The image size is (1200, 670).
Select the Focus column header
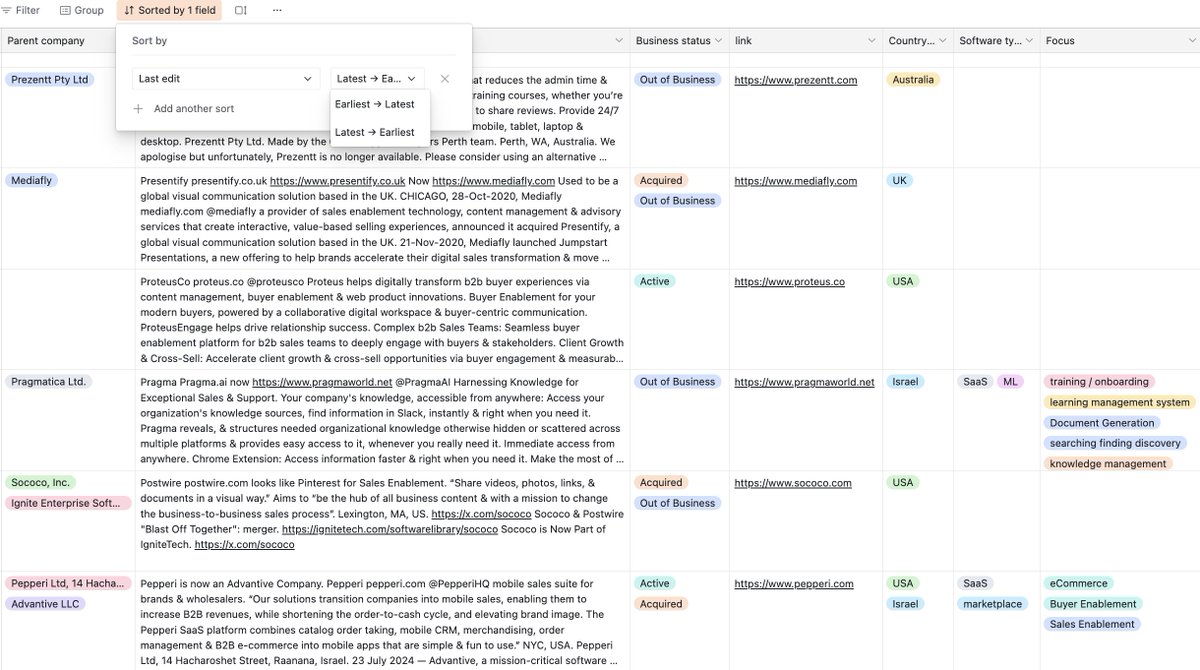1119,41
